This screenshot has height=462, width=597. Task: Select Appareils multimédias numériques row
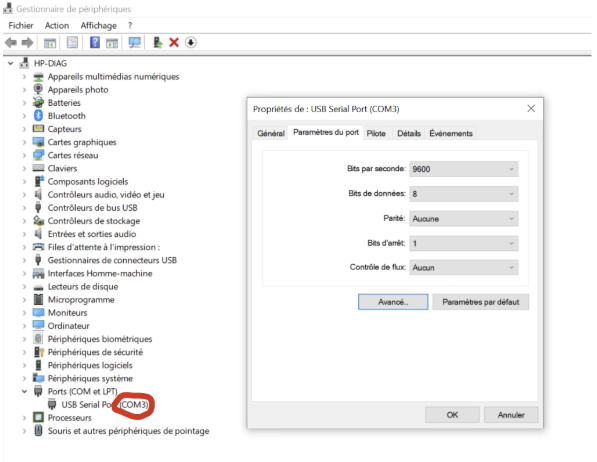(x=106, y=77)
